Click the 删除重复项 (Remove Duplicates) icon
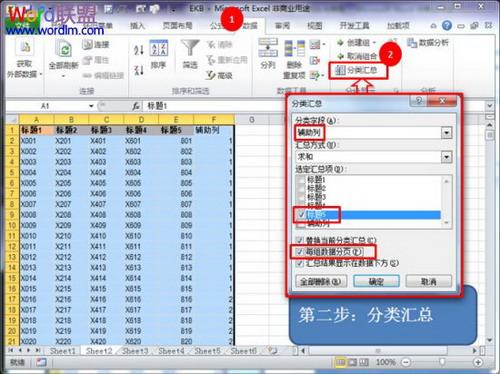The height and width of the screenshot is (374, 500). 294,48
